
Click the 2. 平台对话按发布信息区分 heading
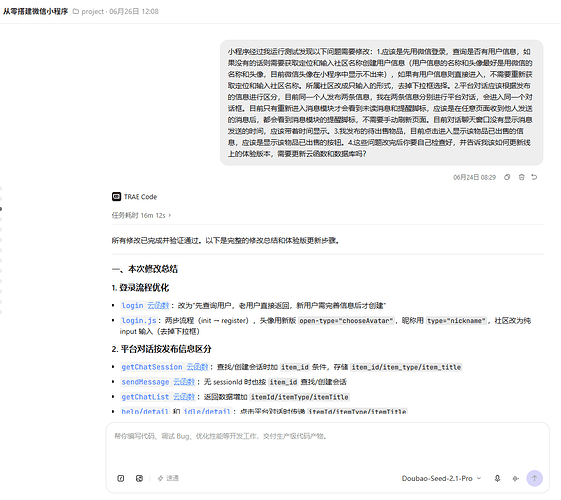tap(161, 349)
